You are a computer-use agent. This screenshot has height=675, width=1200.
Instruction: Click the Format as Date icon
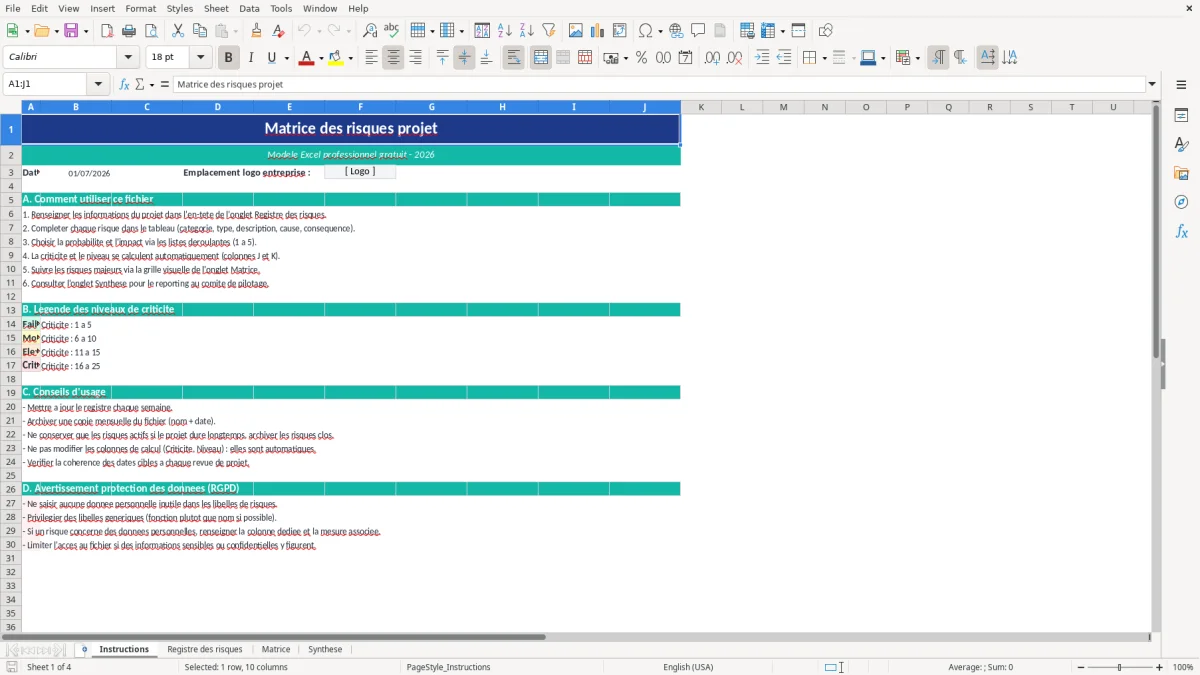tap(685, 58)
